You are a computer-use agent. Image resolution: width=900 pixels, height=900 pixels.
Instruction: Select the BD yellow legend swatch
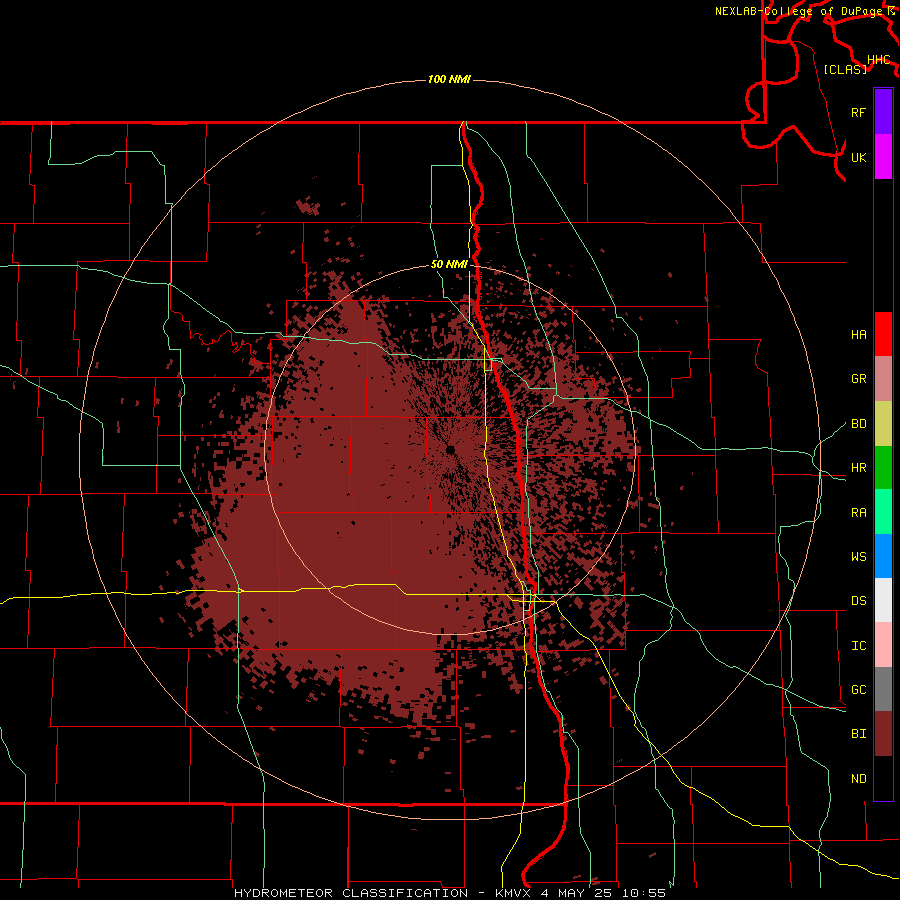pos(883,424)
